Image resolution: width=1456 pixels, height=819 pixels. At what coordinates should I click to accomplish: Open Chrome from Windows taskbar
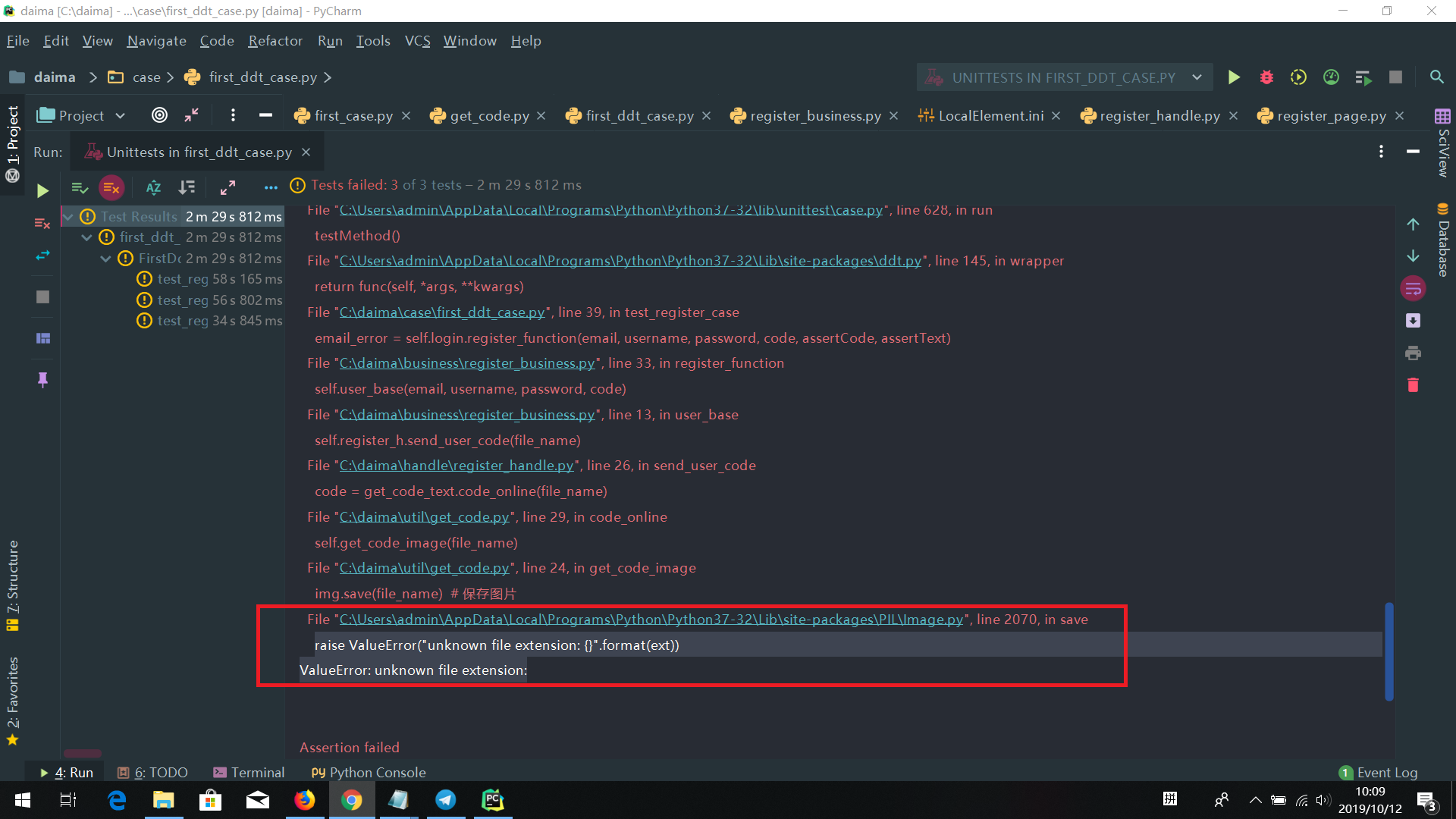click(x=351, y=800)
